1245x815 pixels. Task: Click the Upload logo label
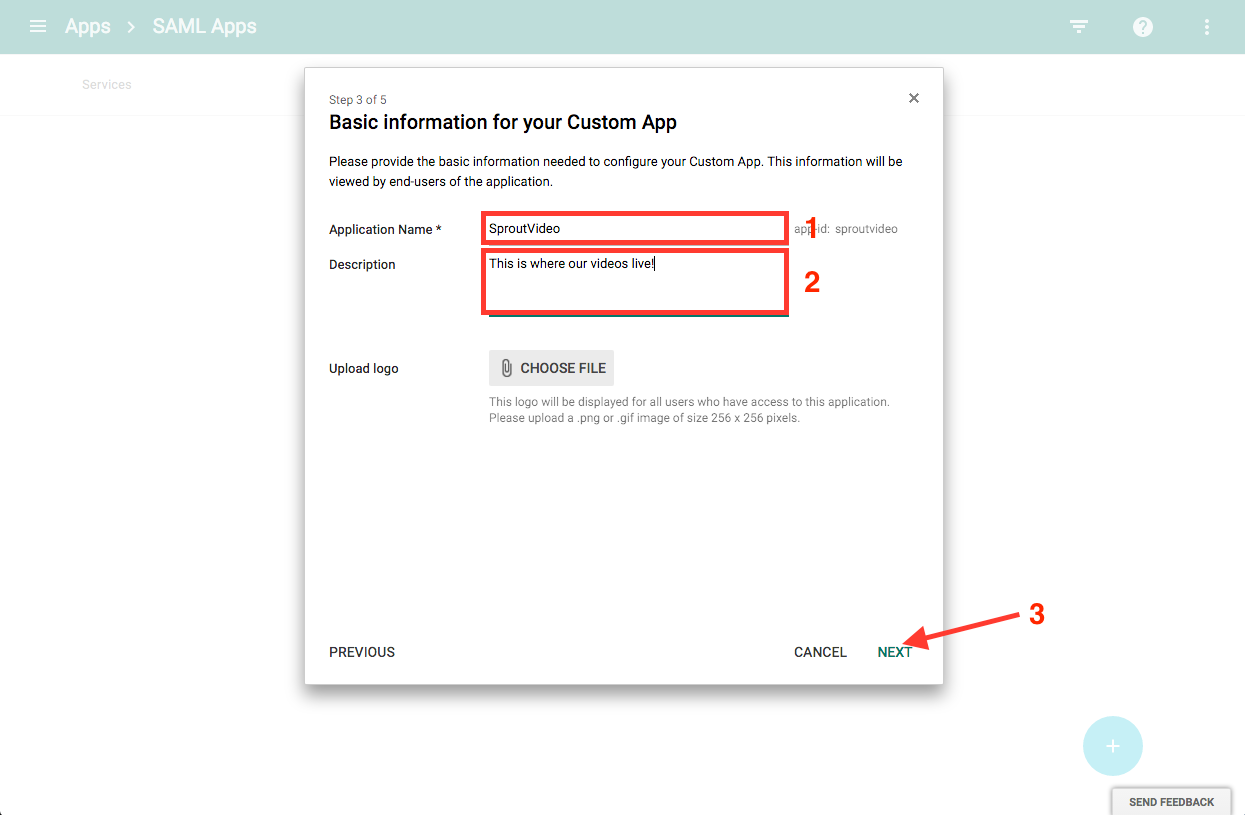tap(364, 369)
